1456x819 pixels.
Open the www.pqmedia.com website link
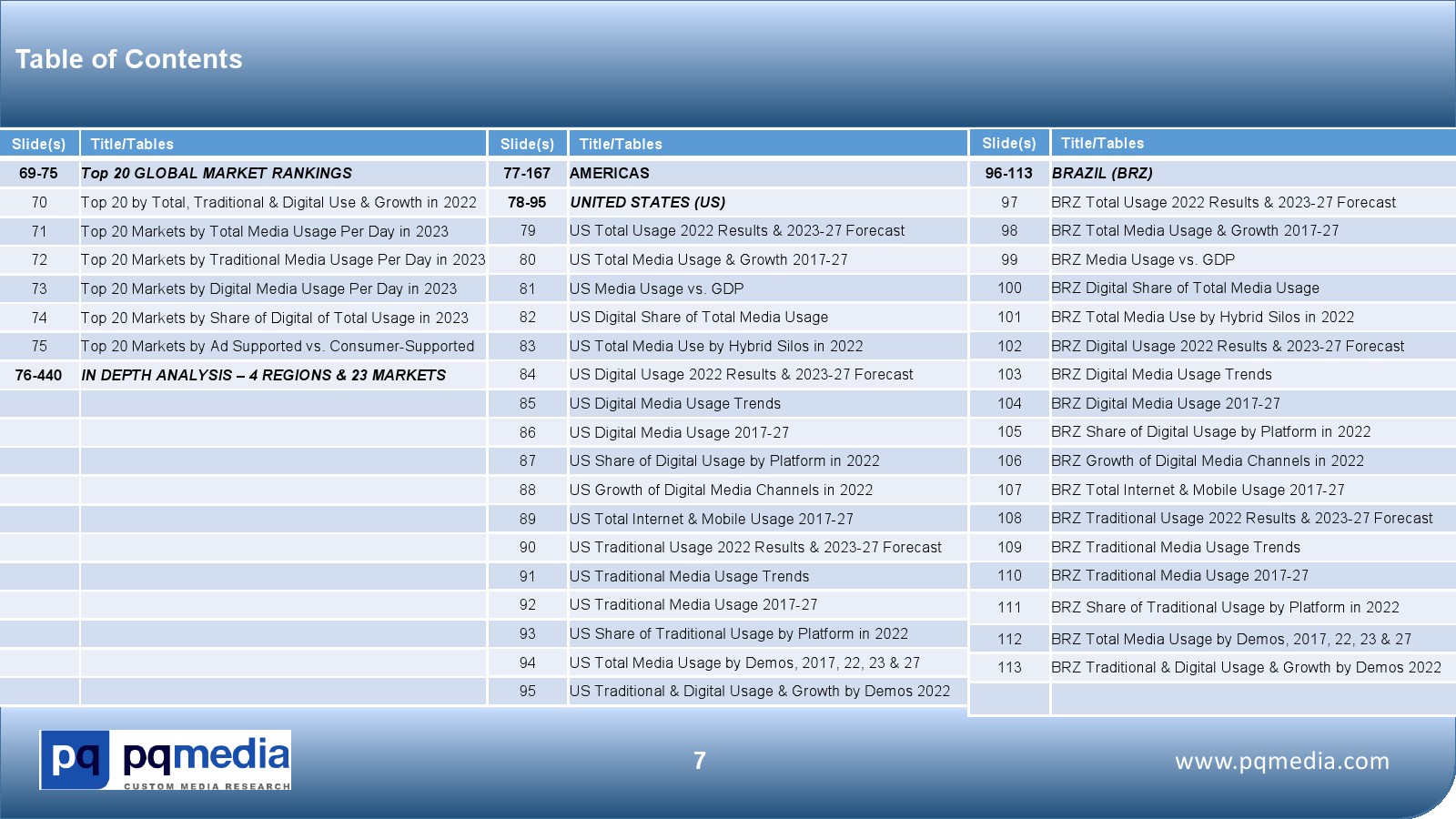pyautogui.click(x=1281, y=761)
